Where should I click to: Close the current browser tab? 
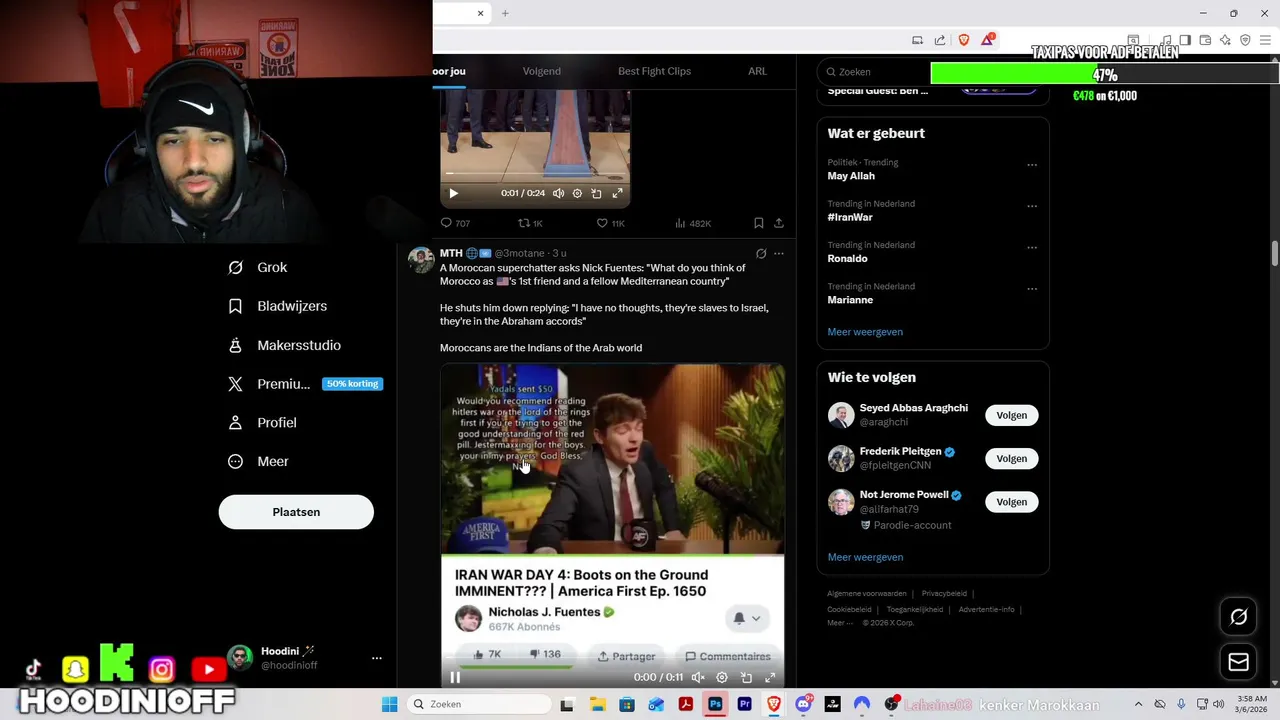(x=480, y=13)
